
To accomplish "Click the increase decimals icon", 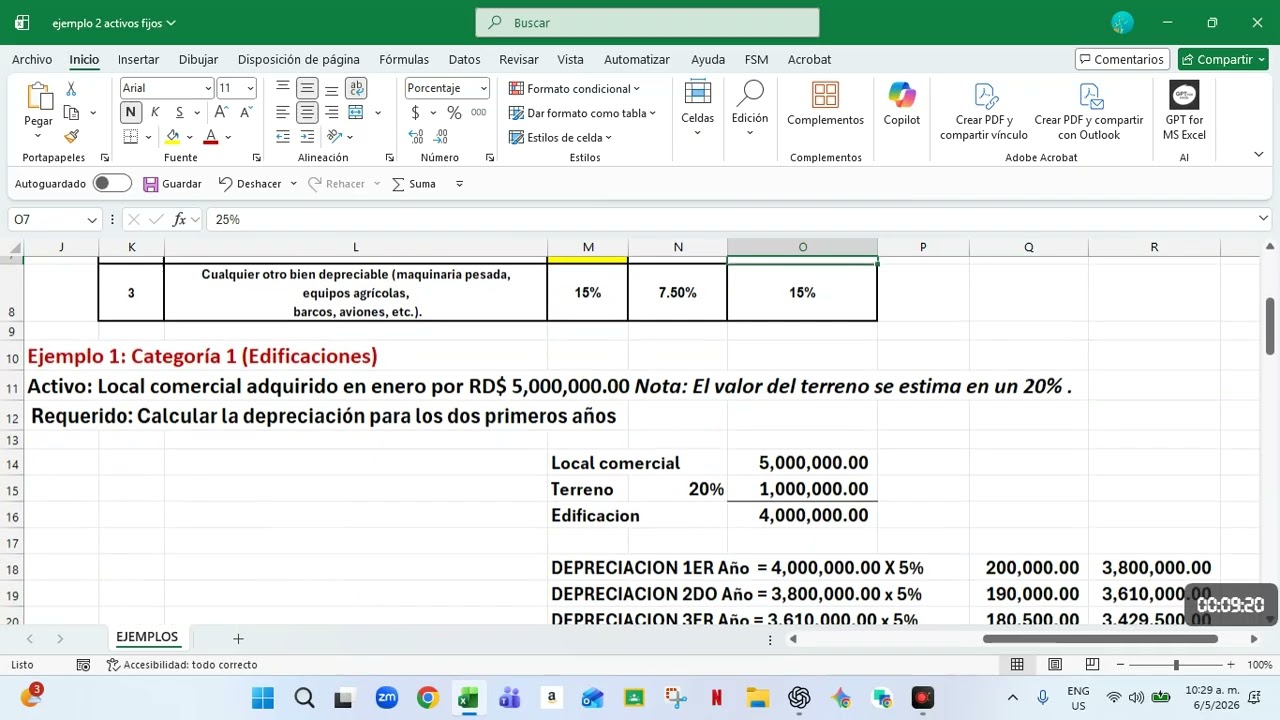I will pos(416,136).
